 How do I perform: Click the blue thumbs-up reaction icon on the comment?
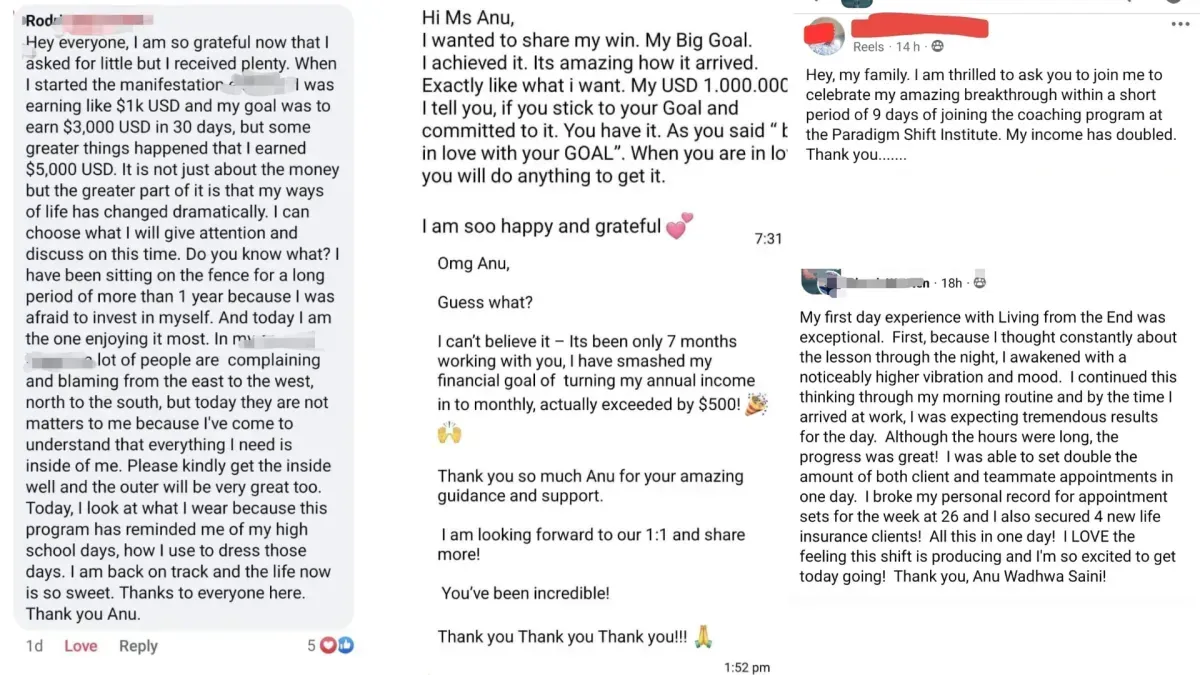click(344, 646)
